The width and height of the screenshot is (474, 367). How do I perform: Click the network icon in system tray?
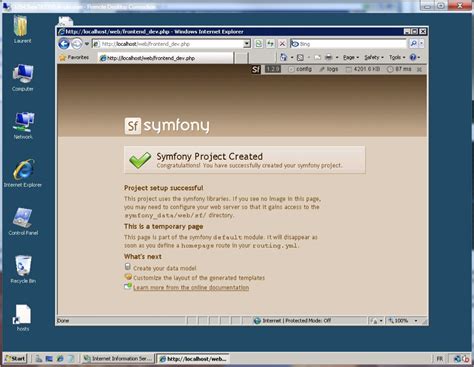457,359
